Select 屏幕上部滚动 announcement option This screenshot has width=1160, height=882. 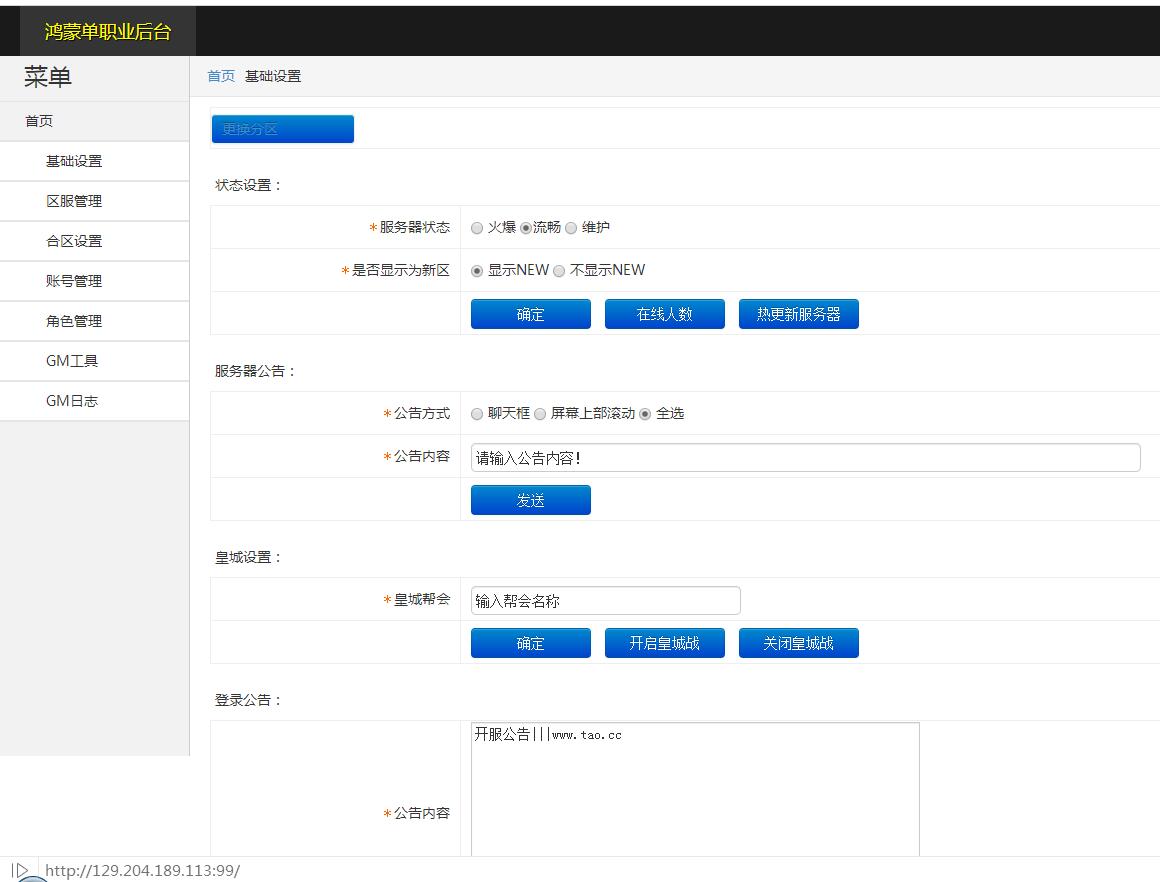point(540,414)
